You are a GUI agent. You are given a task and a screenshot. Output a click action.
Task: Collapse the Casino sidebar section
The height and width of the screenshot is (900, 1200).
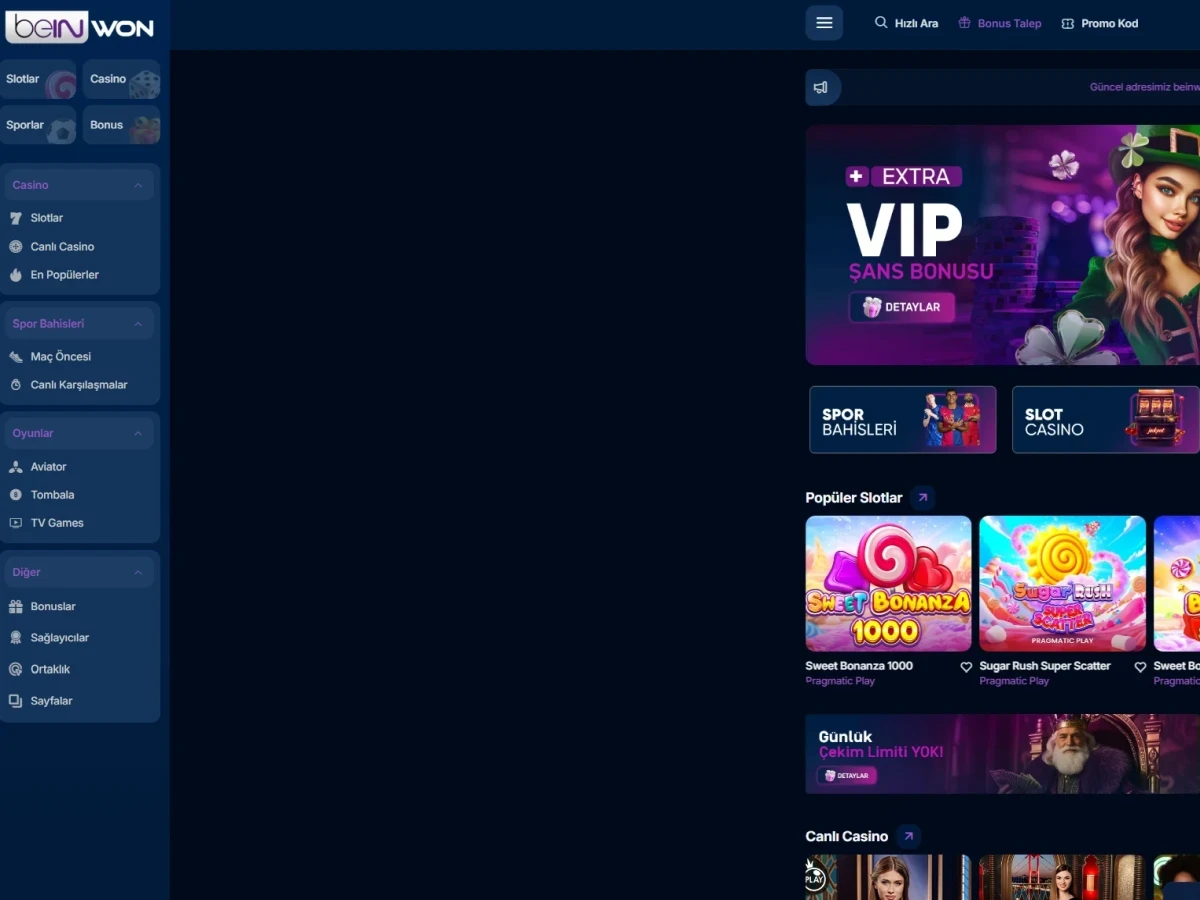138,185
